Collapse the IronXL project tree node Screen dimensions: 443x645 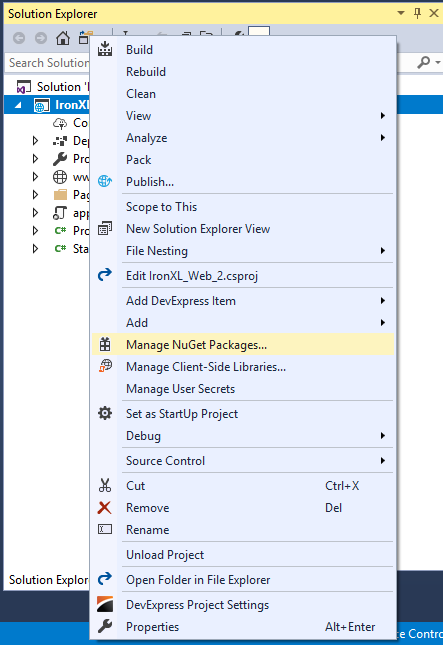tap(18, 105)
